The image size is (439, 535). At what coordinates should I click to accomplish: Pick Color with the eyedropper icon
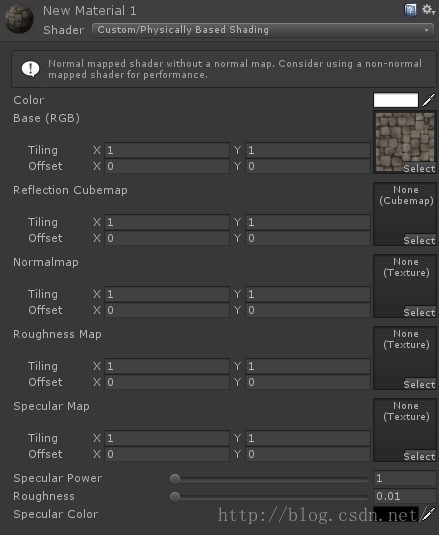click(x=429, y=100)
